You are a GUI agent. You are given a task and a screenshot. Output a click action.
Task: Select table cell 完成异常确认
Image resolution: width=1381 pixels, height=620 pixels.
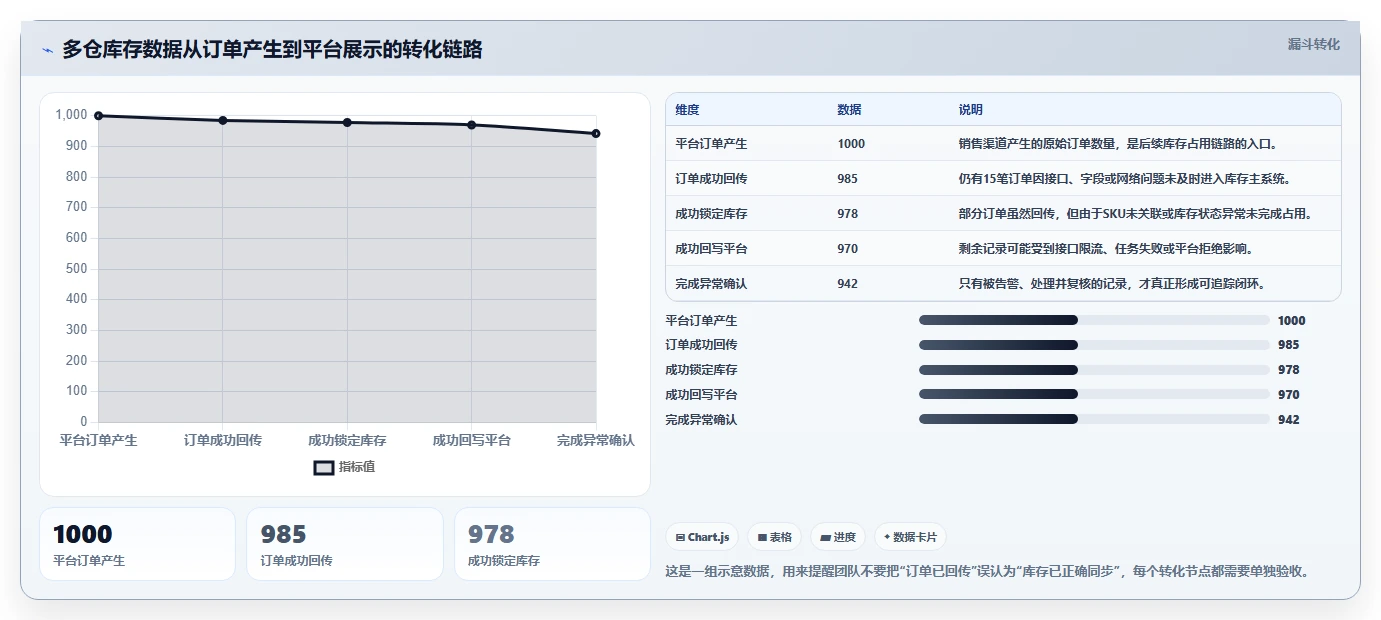(711, 284)
